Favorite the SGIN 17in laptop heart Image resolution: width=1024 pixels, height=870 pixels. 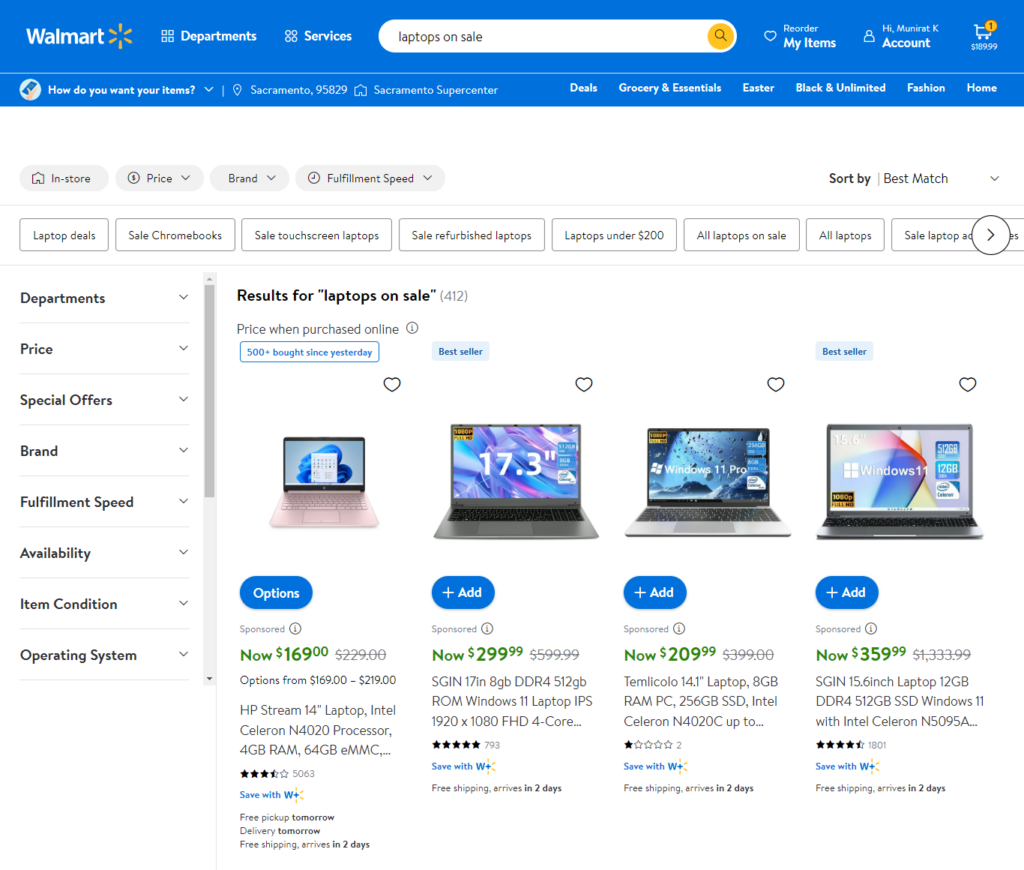(584, 385)
